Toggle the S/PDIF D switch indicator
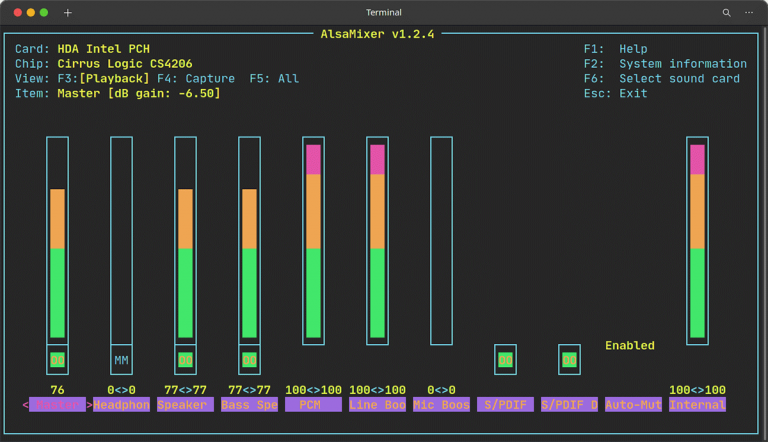Viewport: 768px width, 442px height. (569, 360)
